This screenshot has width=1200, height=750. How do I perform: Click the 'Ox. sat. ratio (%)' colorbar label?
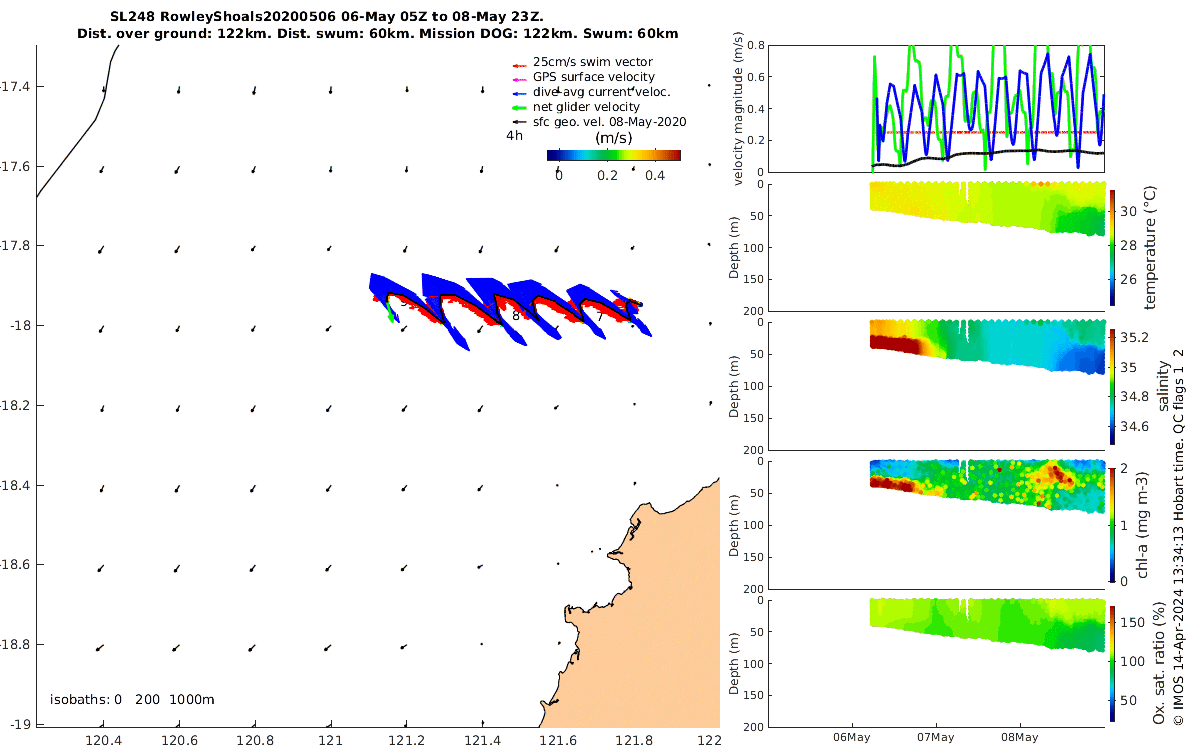pyautogui.click(x=1160, y=663)
